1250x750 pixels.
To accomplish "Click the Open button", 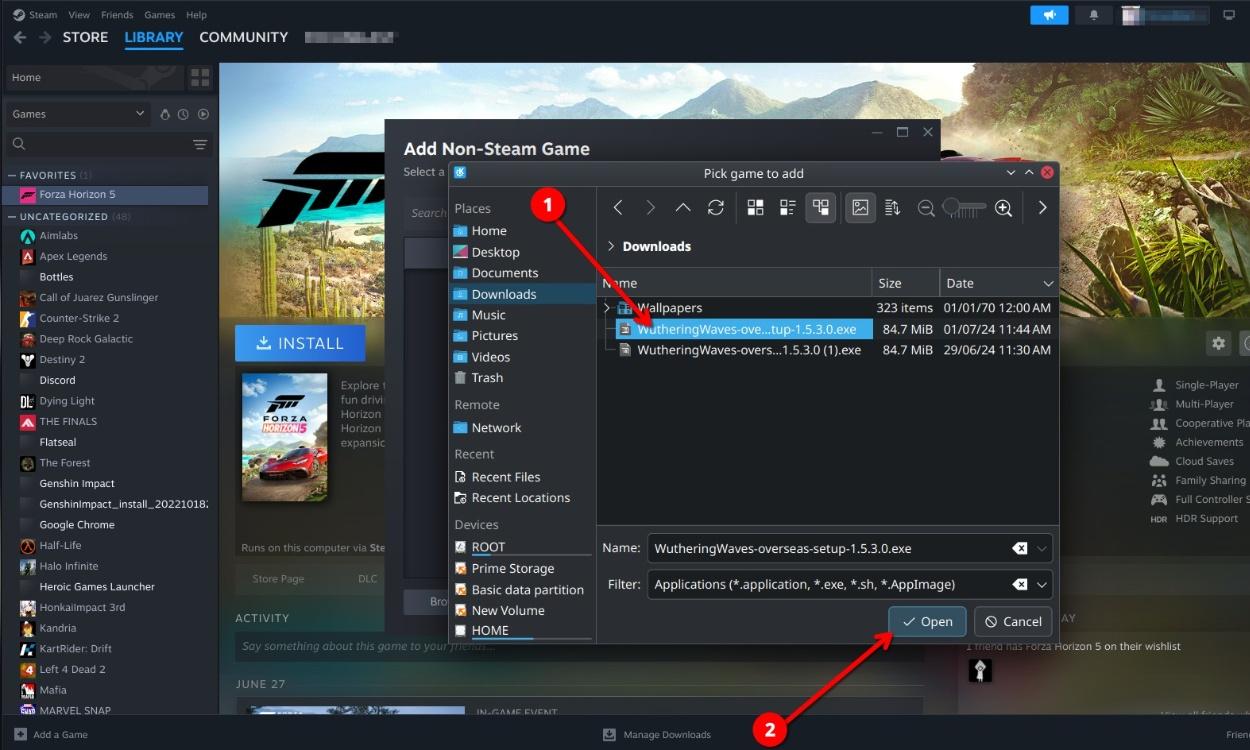I will tap(927, 621).
